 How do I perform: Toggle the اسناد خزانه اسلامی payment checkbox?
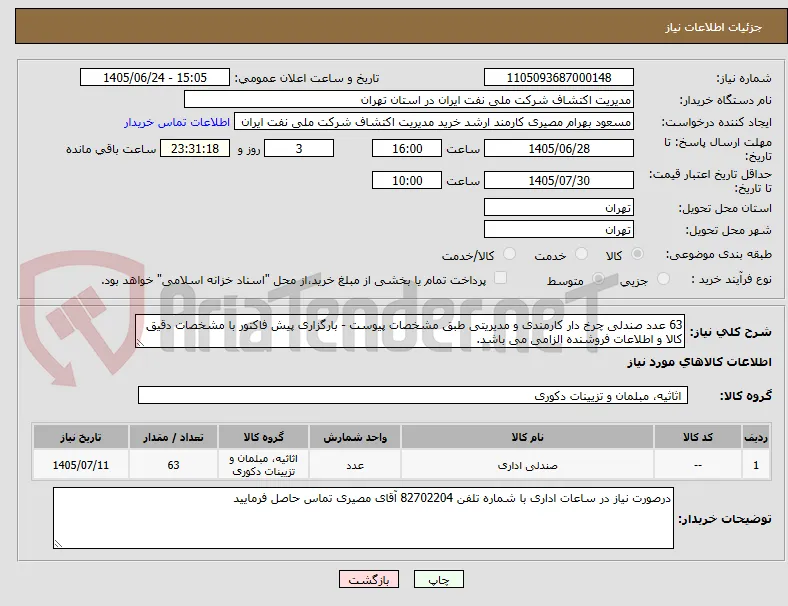pos(500,278)
